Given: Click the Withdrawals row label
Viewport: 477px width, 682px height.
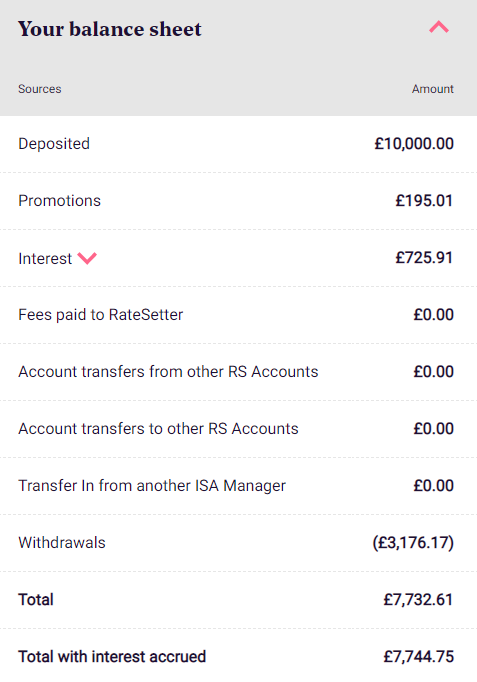Looking at the screenshot, I should pos(62,543).
